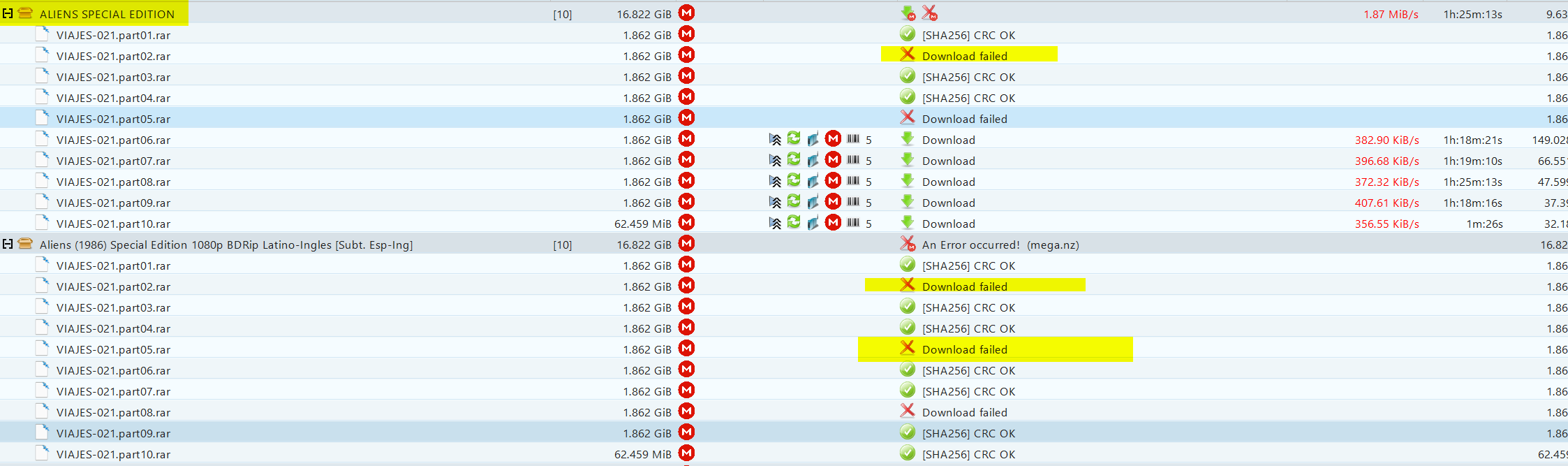Viewport: 1568px width, 466px height.
Task: Click proxy connection icon on downloading part09.rar row
Action: [813, 202]
